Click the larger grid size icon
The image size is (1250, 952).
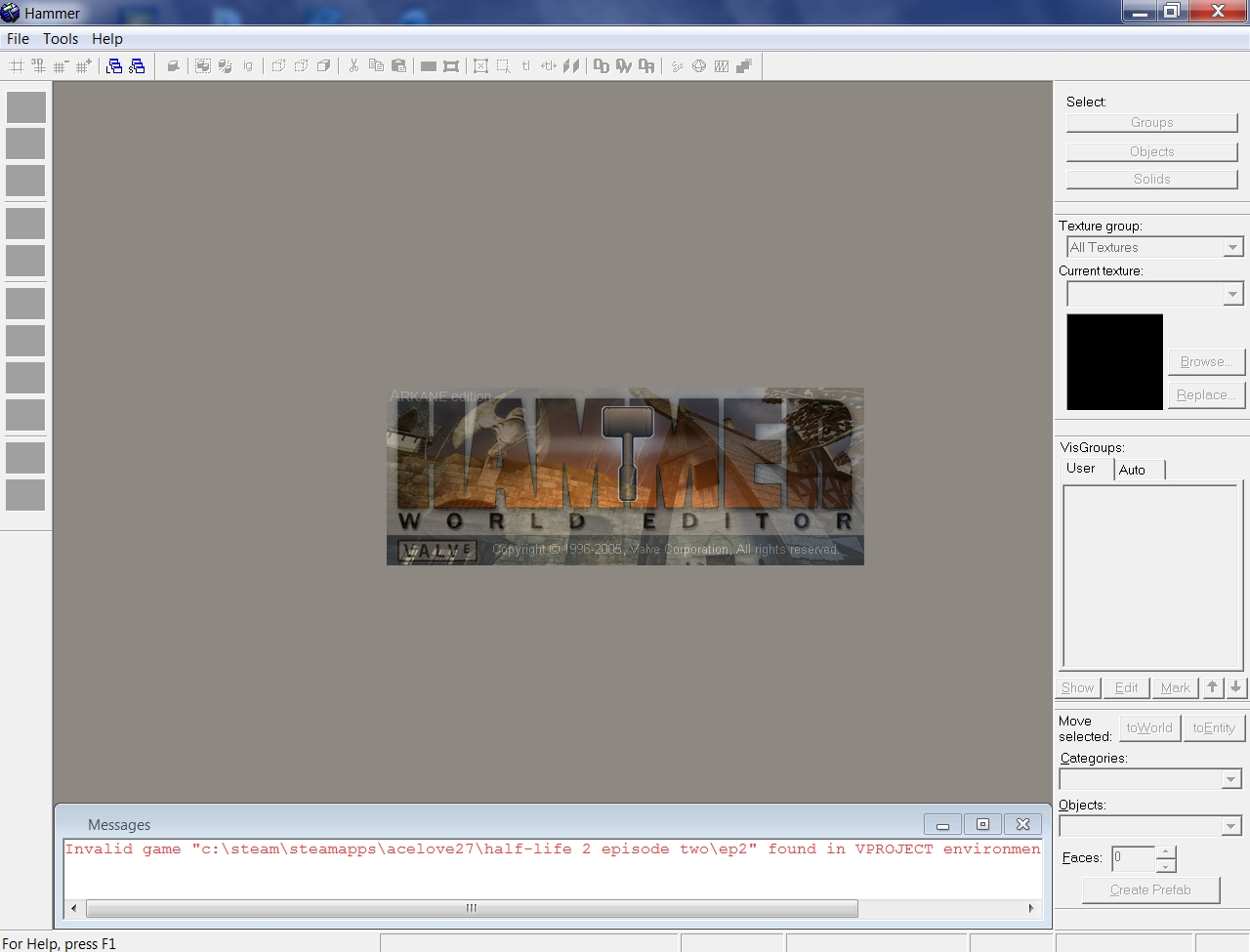click(x=84, y=66)
